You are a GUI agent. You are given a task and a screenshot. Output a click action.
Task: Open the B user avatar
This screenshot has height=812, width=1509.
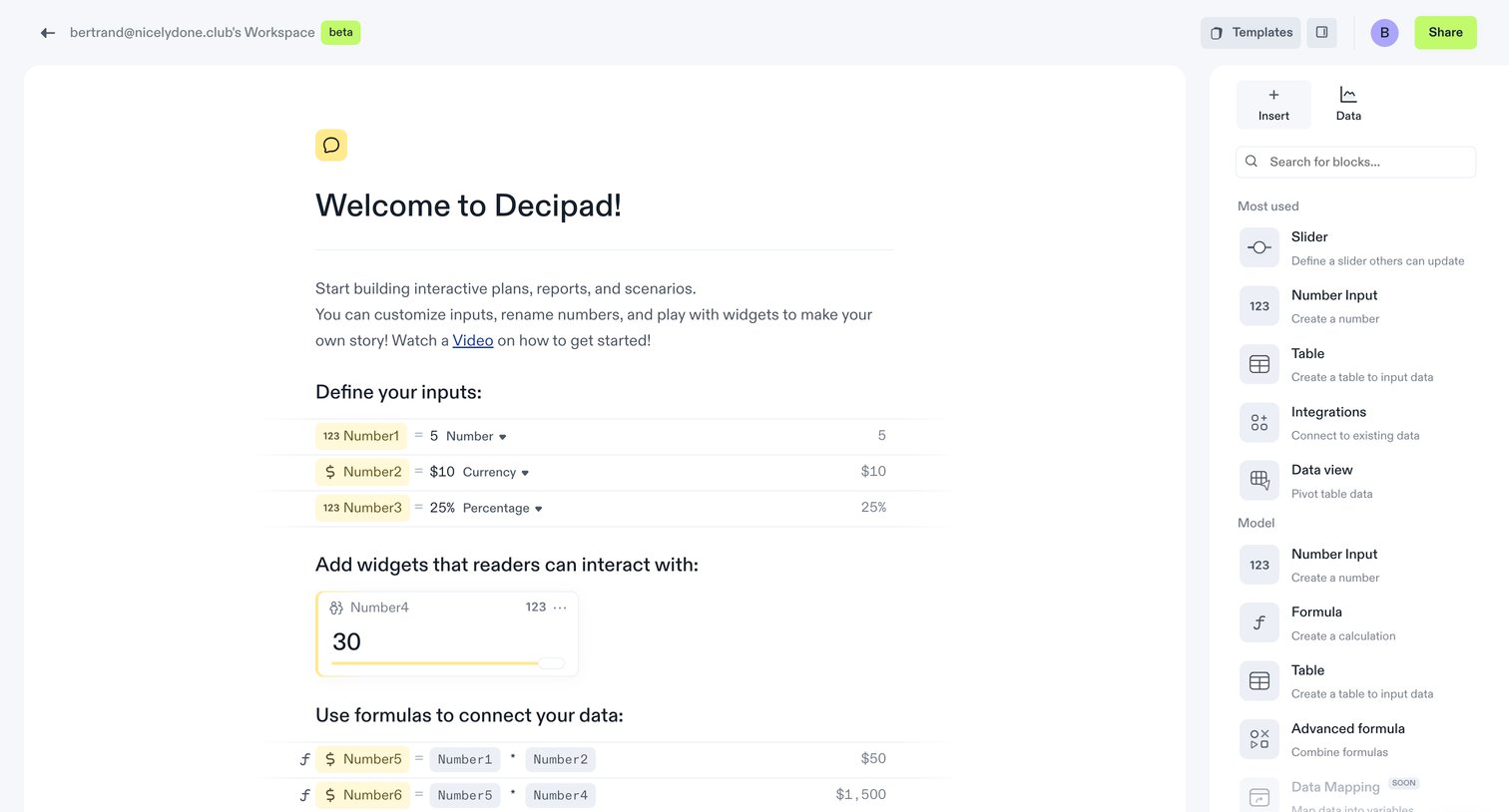click(x=1384, y=33)
